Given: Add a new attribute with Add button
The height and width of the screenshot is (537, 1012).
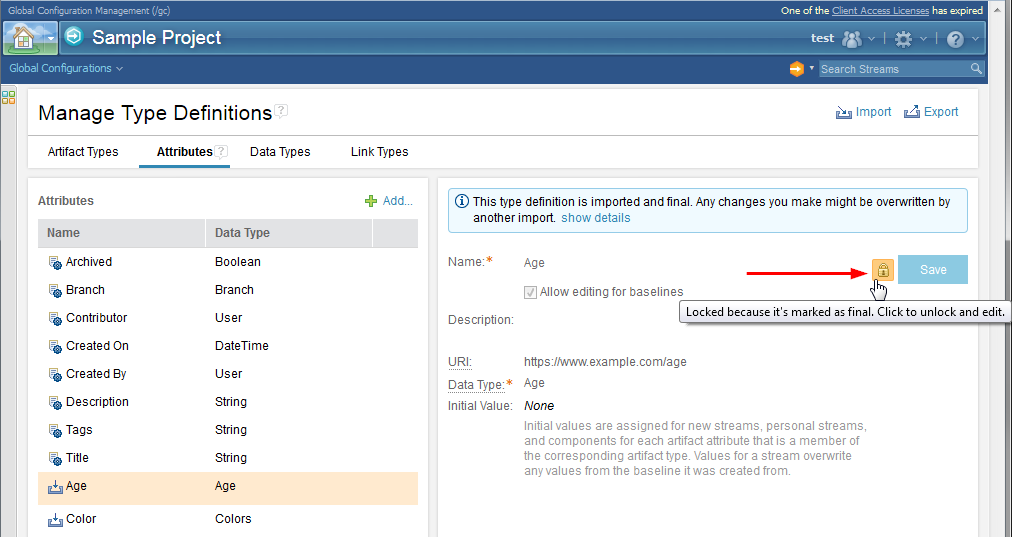Looking at the screenshot, I should [389, 201].
